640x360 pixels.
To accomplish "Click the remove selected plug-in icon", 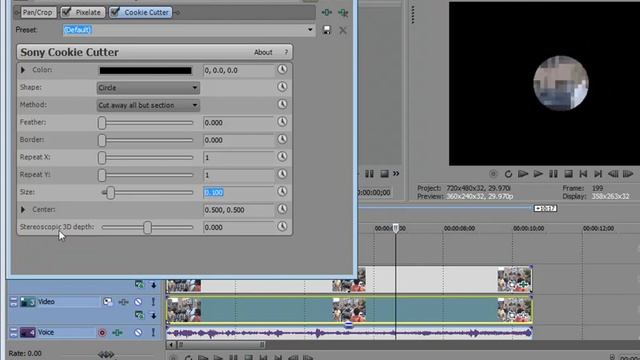I will [343, 13].
